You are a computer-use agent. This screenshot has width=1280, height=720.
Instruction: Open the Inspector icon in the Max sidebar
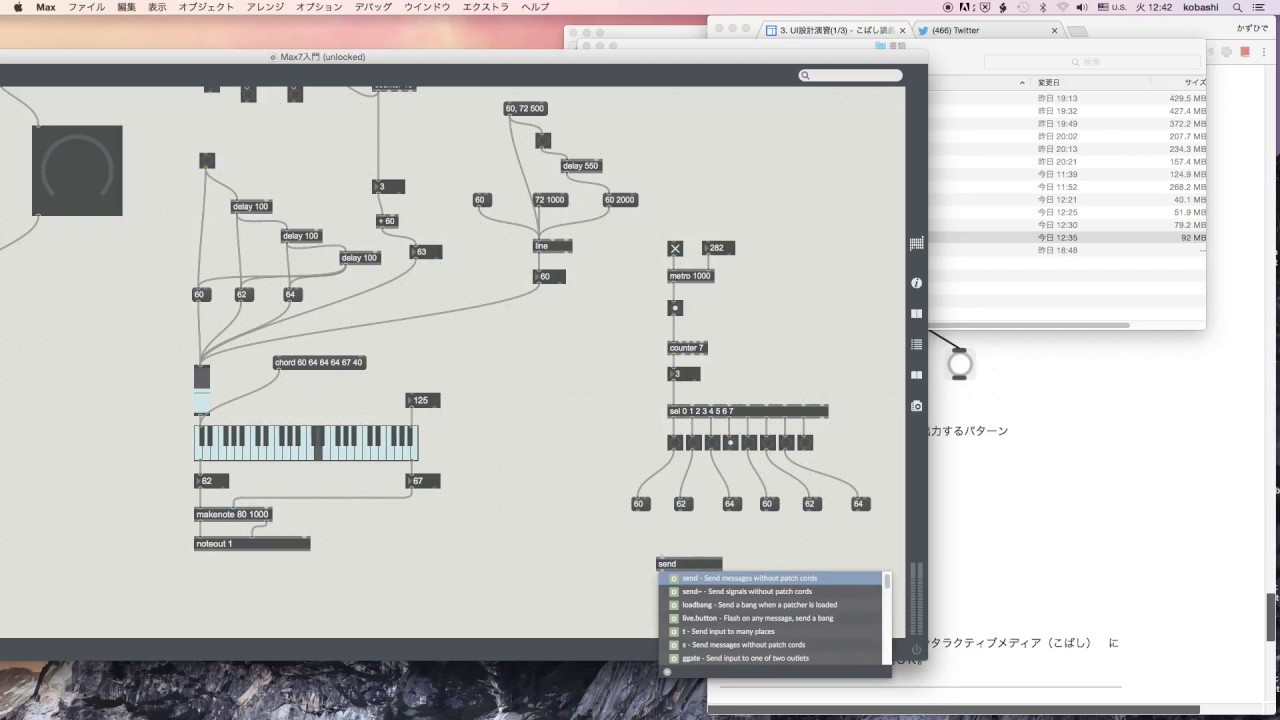pos(916,283)
